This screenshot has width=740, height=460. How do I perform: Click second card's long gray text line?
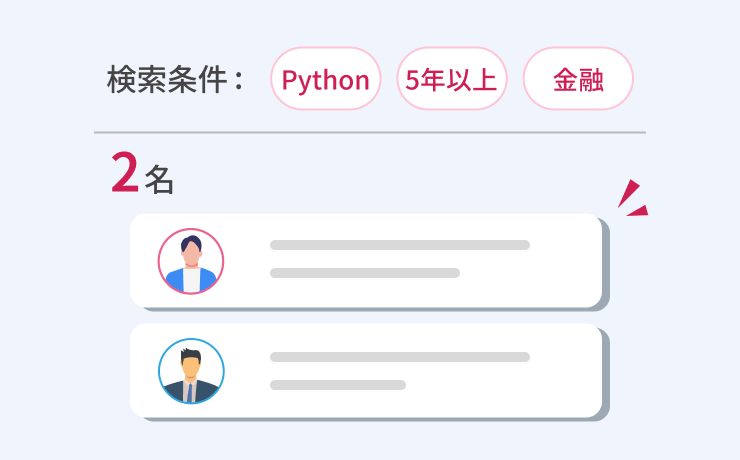[x=399, y=357]
